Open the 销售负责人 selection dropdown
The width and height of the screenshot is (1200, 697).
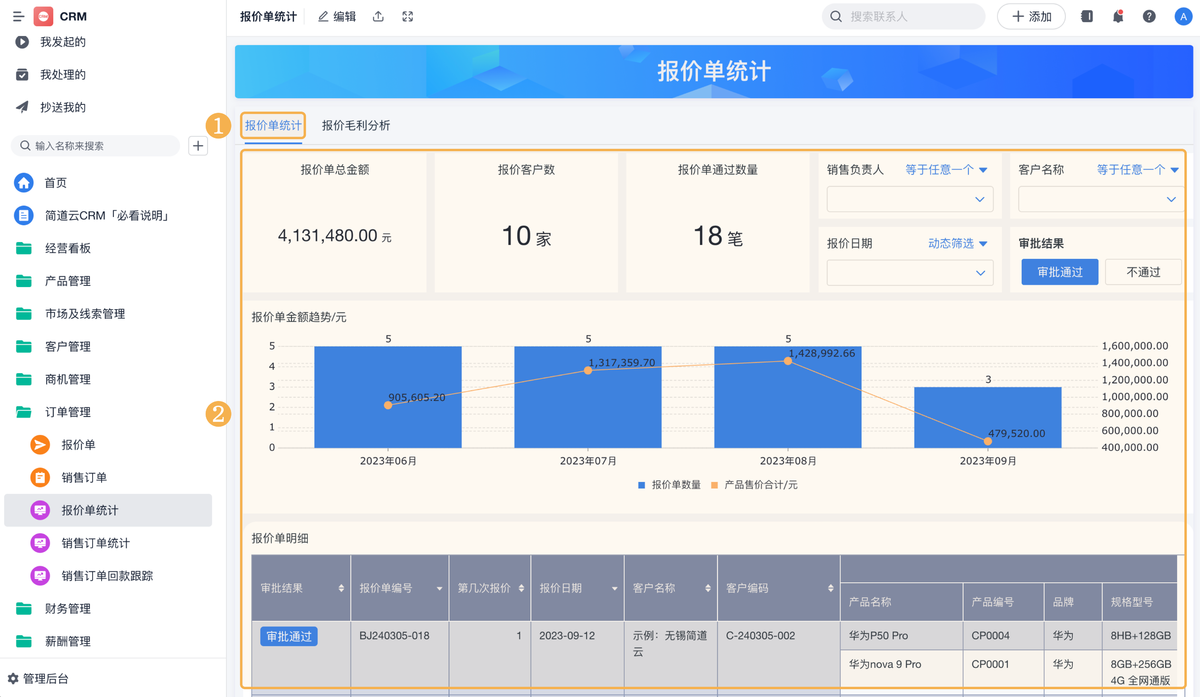(x=909, y=200)
